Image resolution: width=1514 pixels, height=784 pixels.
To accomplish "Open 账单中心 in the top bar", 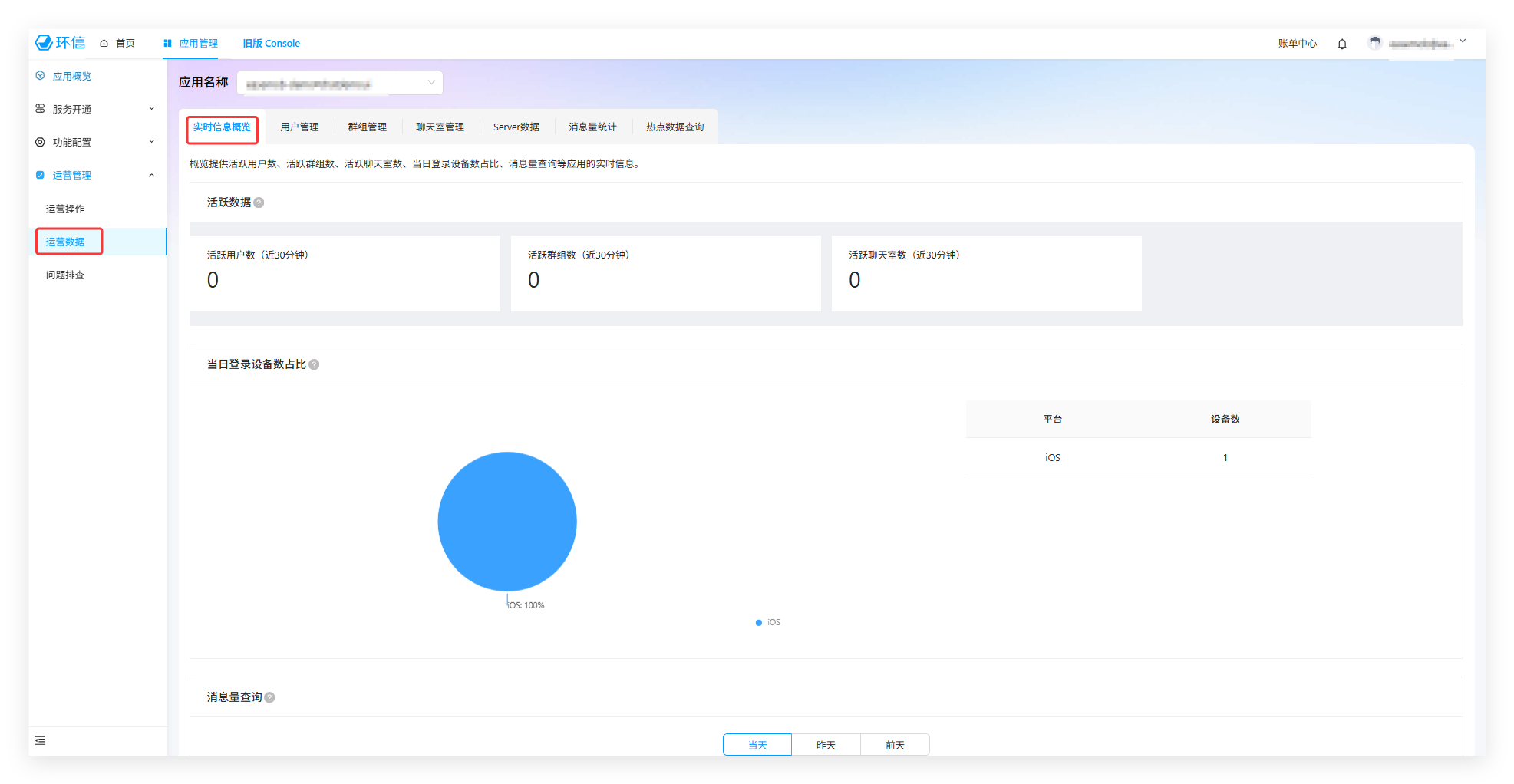I will 1297,44.
